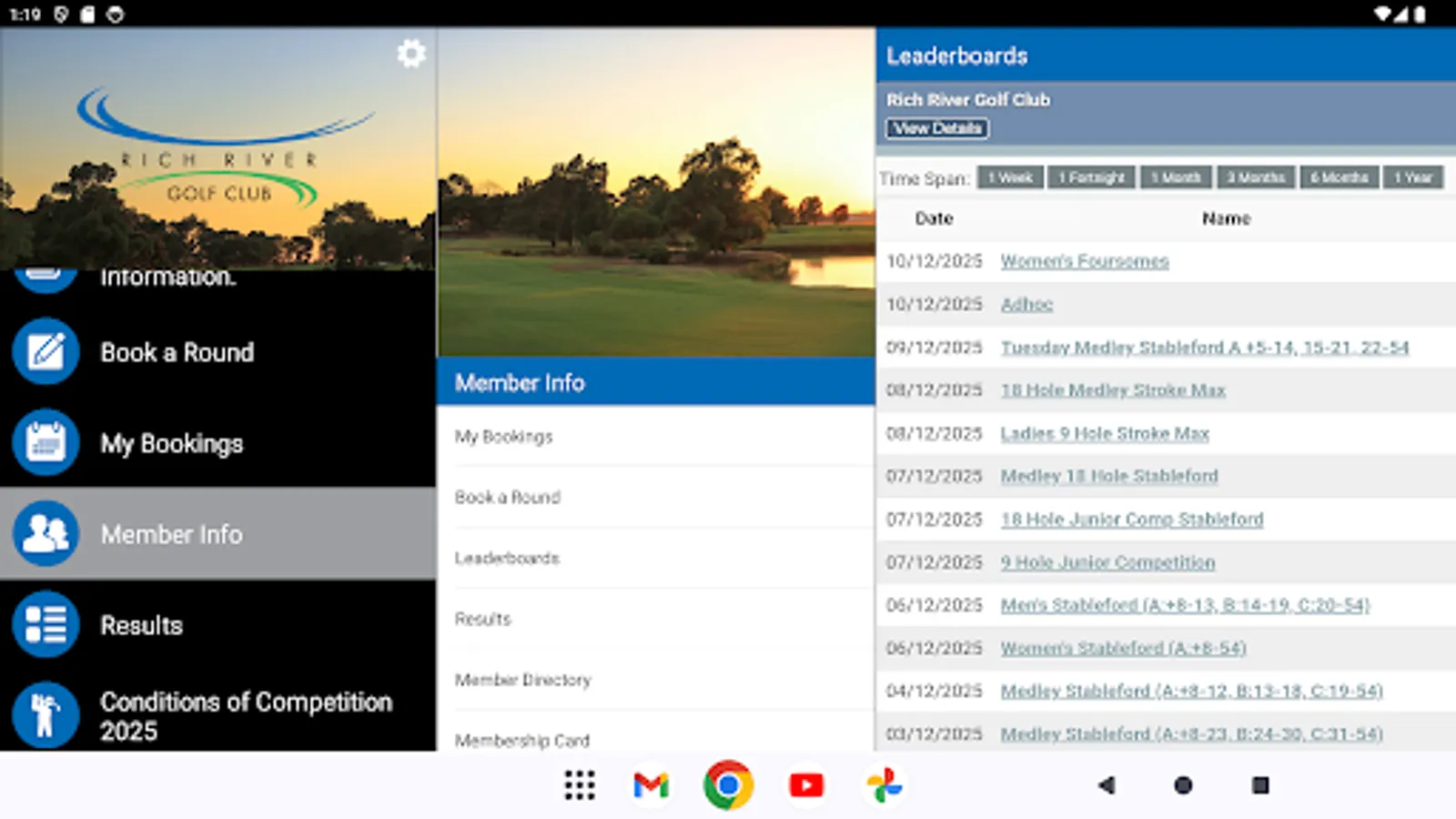
Task: Open the 18 Hole Medley Stroke Max link
Action: click(x=1112, y=390)
